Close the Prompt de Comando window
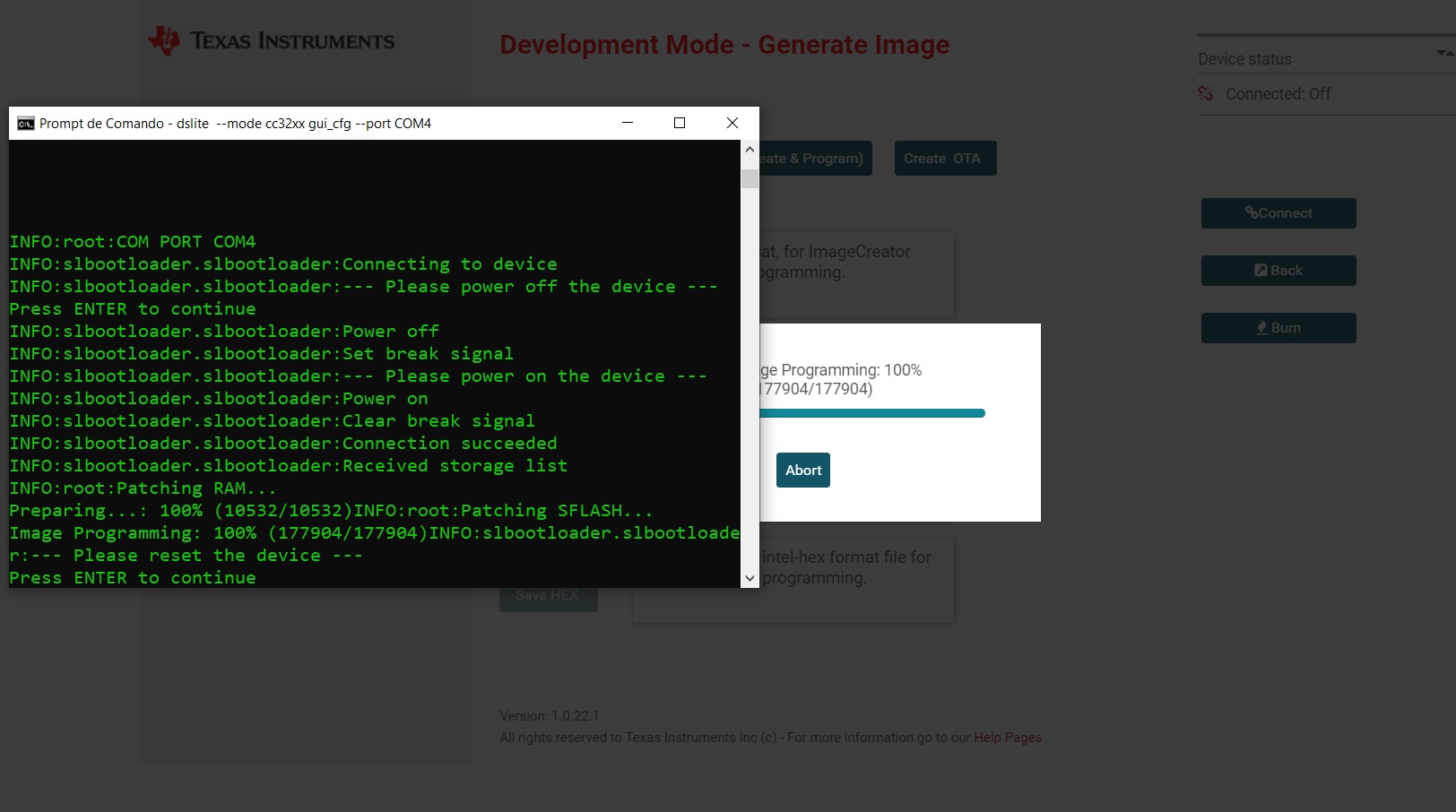1456x812 pixels. pos(732,123)
